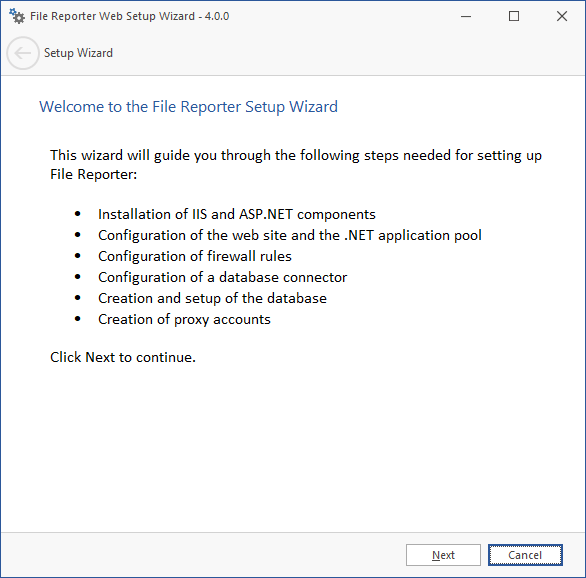The image size is (586, 578).
Task: Click the gear app icon in title bar
Action: (x=17, y=16)
